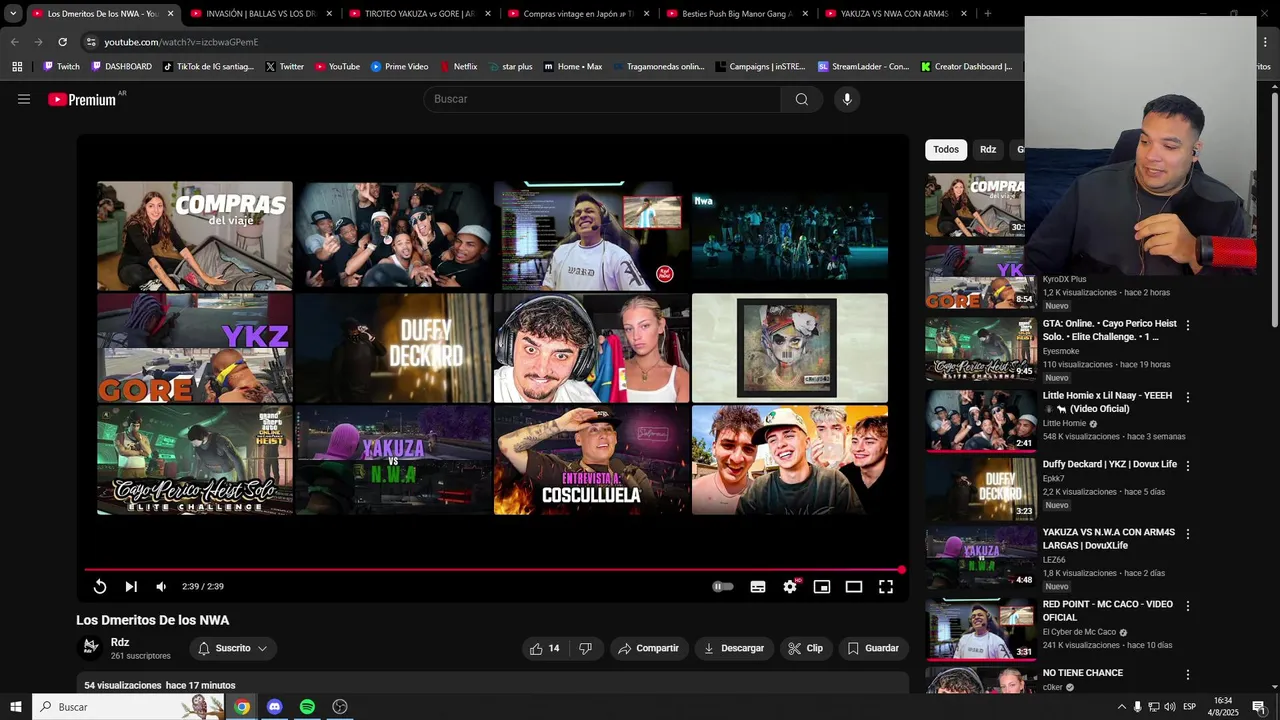Switch to INVASIÓN BALLAS VS tab
Viewport: 1280px width, 720px height.
click(x=262, y=13)
